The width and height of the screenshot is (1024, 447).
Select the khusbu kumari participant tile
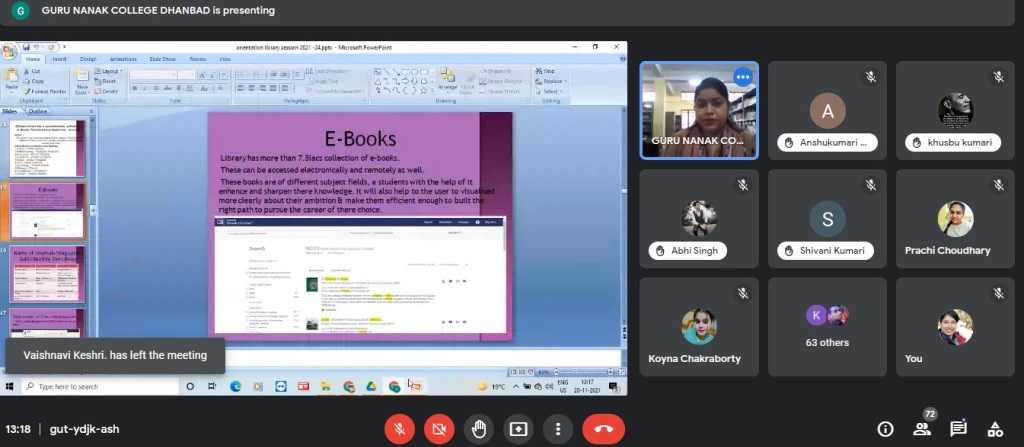click(x=955, y=110)
